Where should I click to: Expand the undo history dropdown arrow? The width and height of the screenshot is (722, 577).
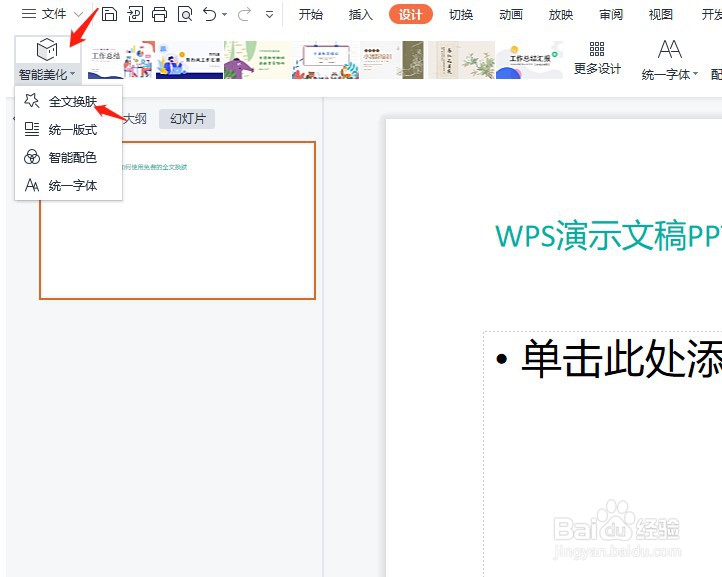point(225,15)
